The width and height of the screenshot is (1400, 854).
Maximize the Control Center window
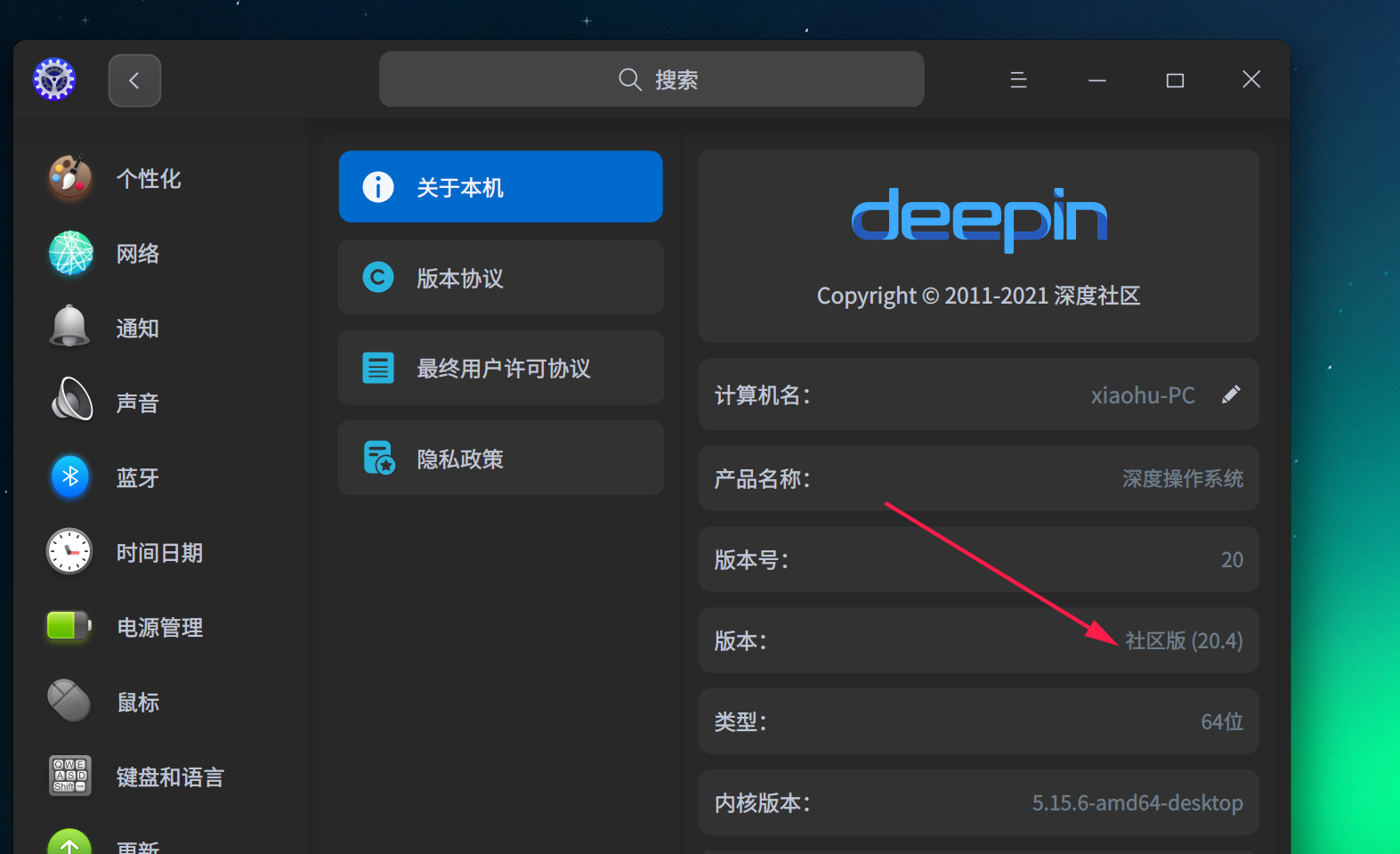1175,80
